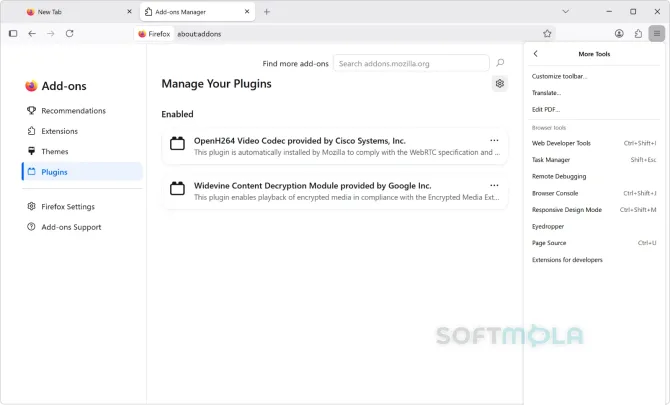Close the hamburger application menu button
The height and width of the screenshot is (405, 670).
coord(657,33)
